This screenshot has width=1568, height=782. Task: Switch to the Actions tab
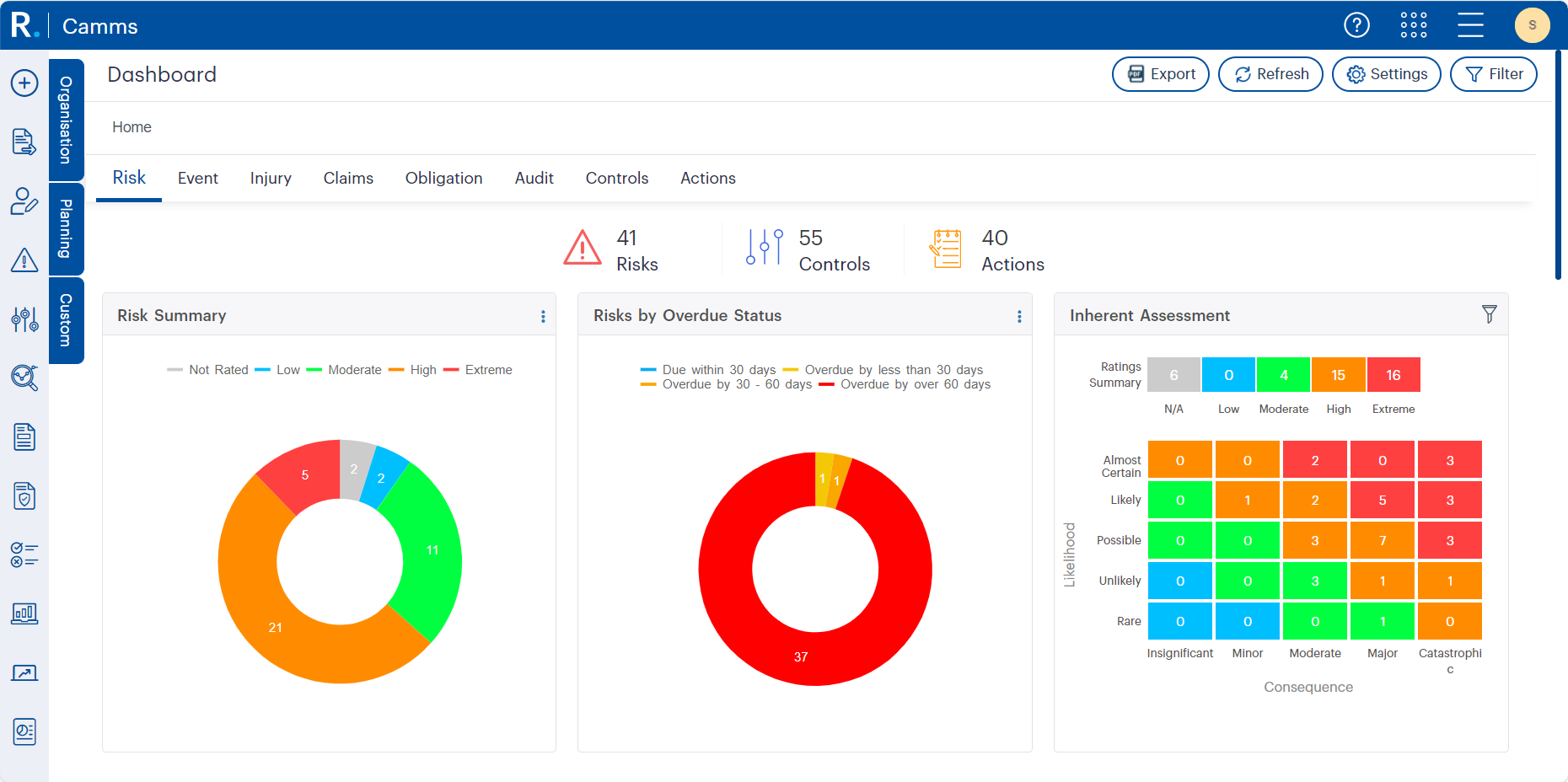pyautogui.click(x=708, y=178)
